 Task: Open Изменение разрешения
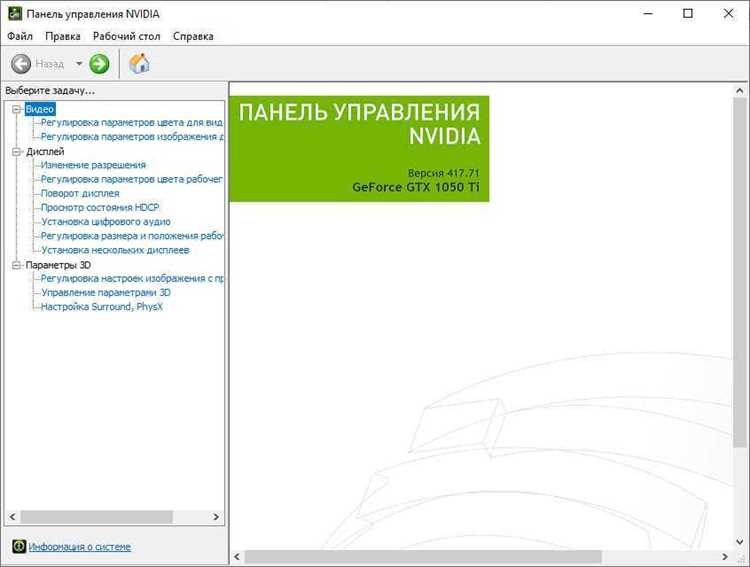93,165
